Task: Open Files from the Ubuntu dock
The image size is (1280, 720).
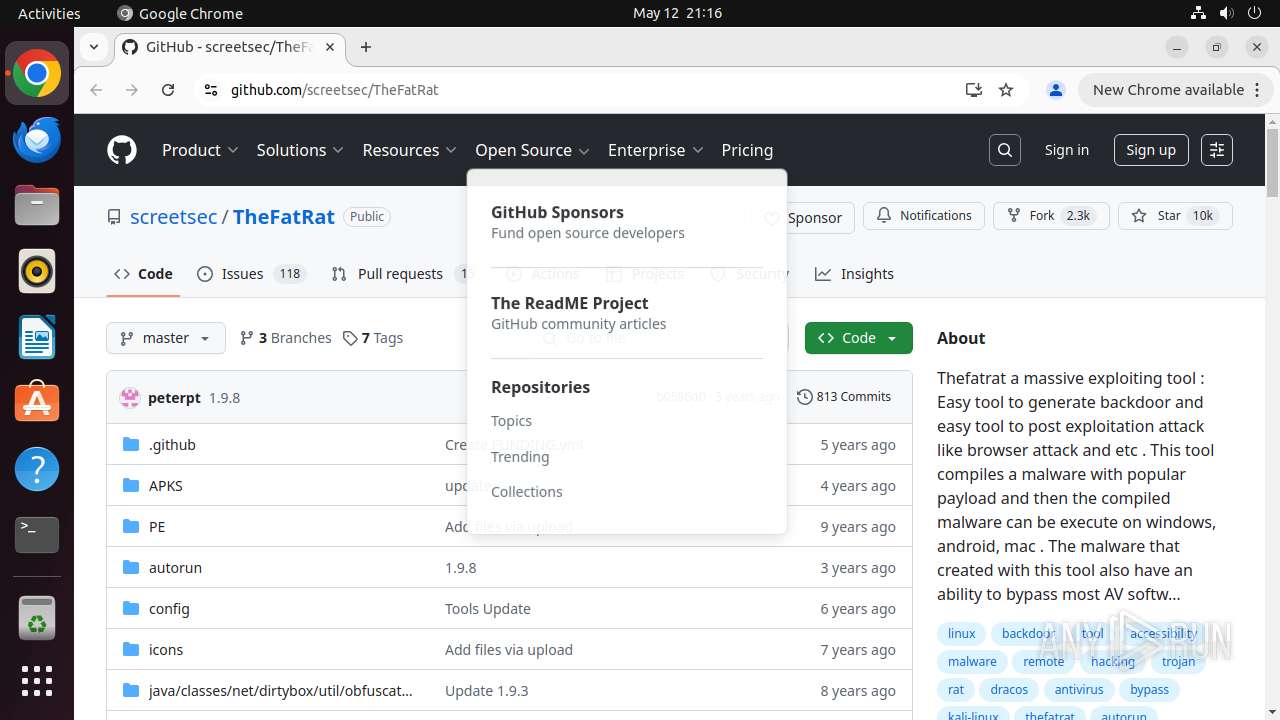Action: tap(37, 206)
